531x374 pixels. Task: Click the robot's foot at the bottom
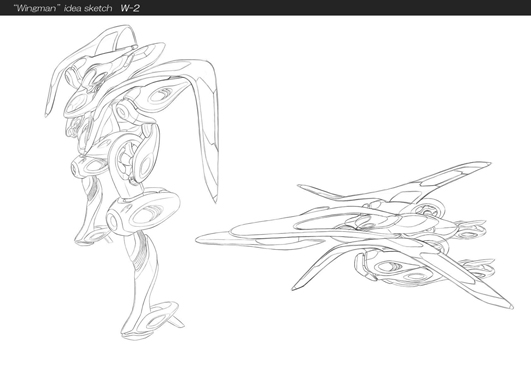tap(151, 321)
